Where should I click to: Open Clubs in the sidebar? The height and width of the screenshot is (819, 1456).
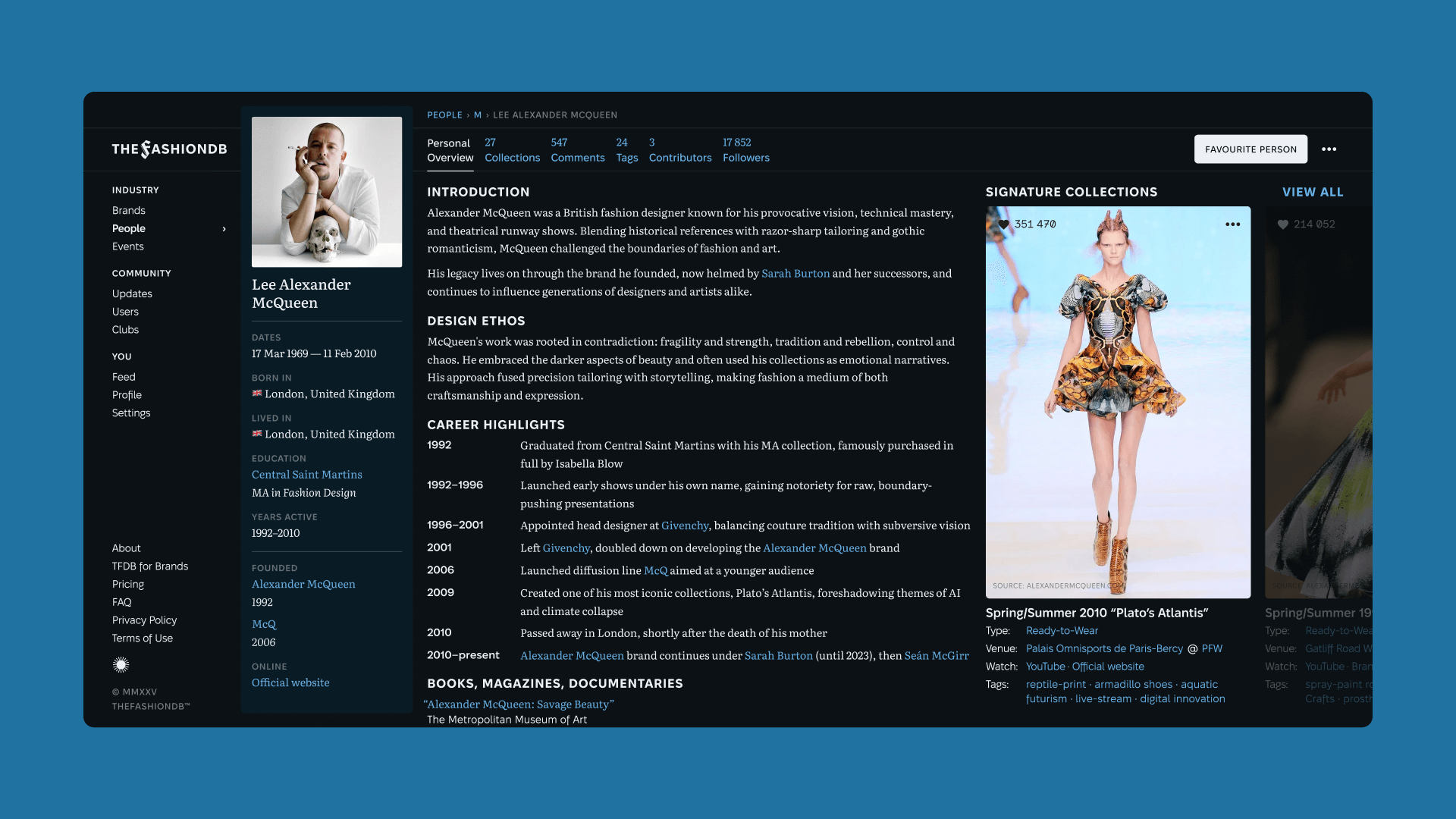[125, 330]
